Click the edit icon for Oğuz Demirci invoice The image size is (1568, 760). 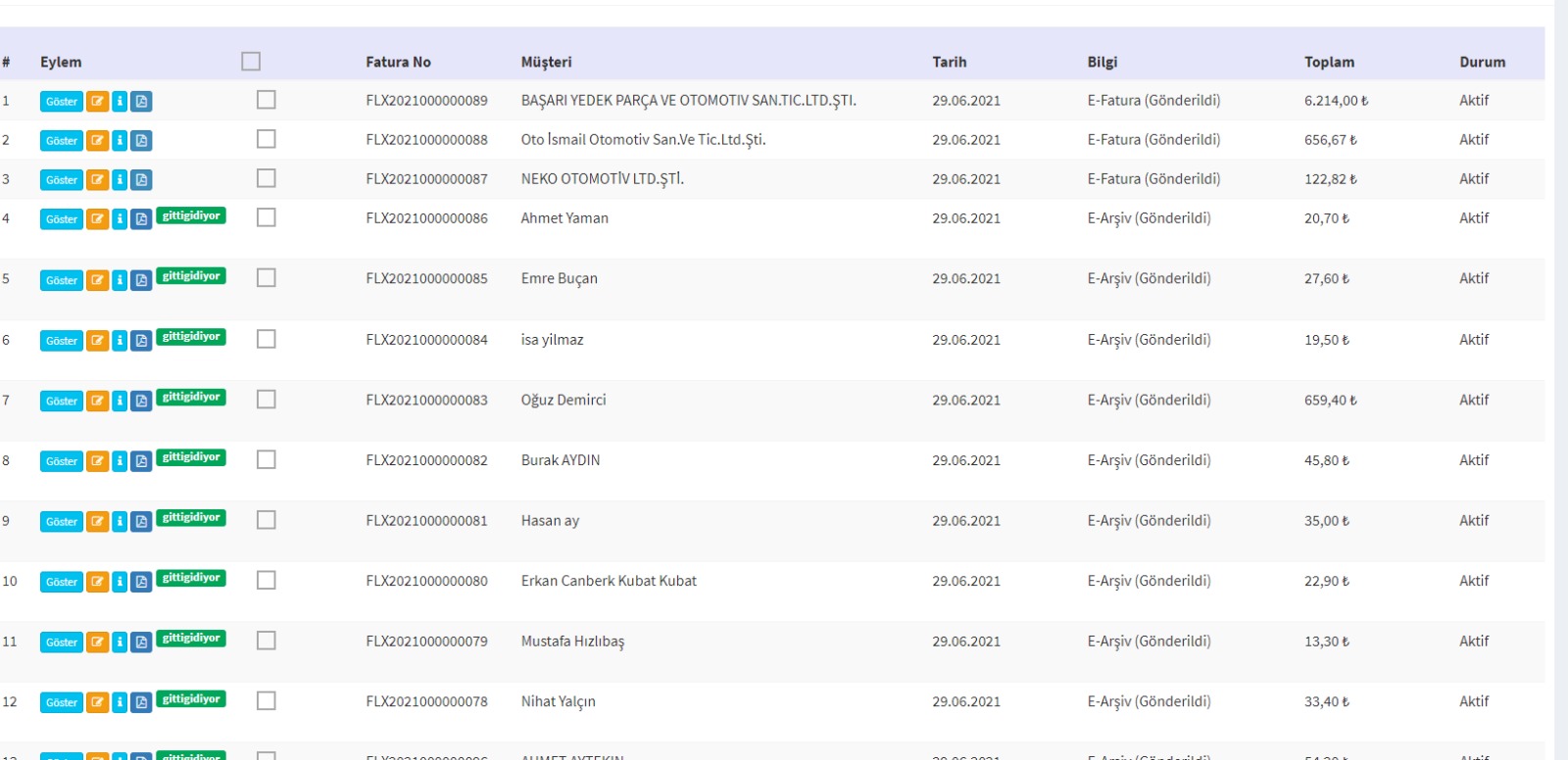[x=97, y=402]
